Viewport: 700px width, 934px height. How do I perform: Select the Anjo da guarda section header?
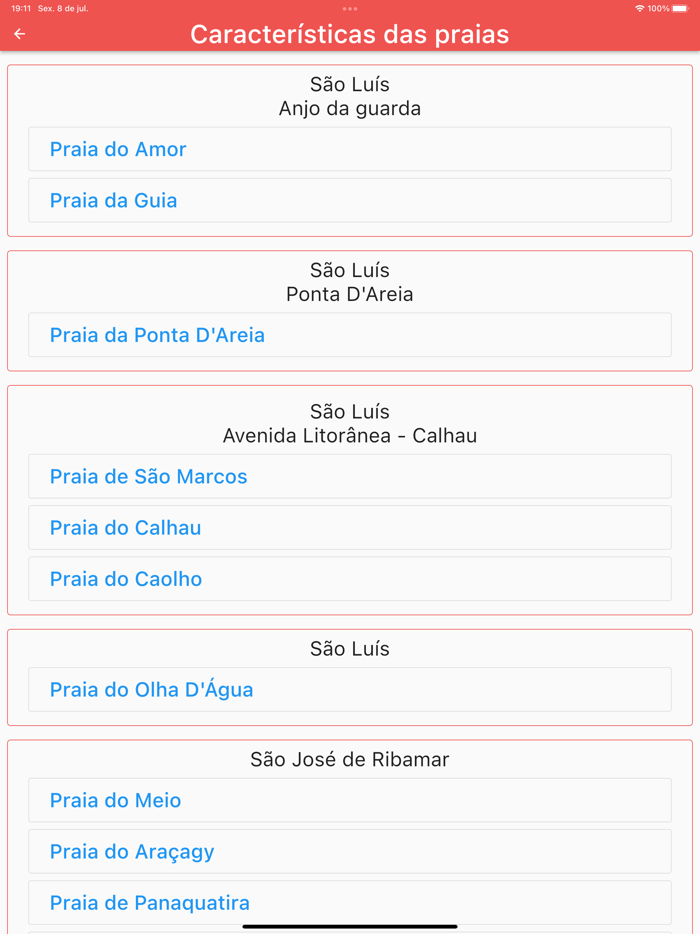tap(349, 108)
